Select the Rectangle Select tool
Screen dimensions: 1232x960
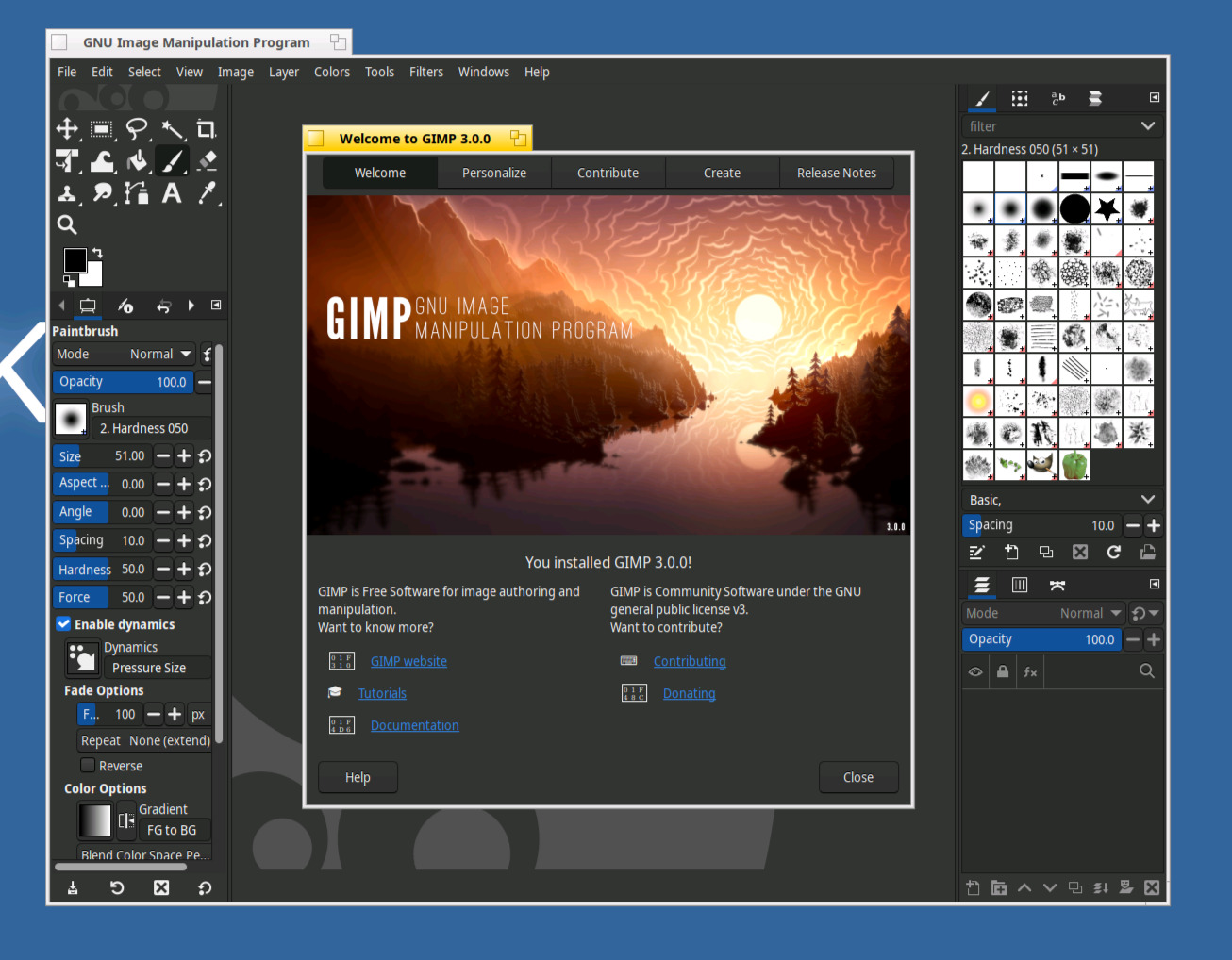[102, 129]
